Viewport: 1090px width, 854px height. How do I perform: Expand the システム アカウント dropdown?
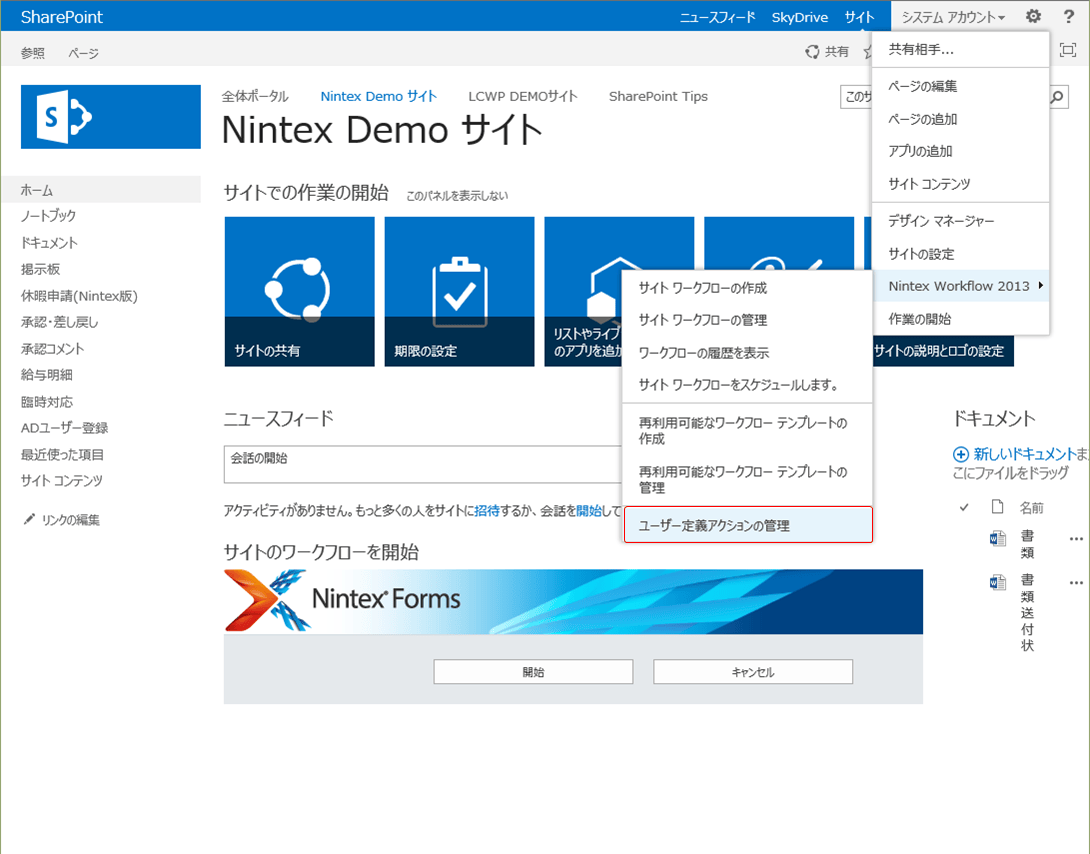click(x=953, y=17)
